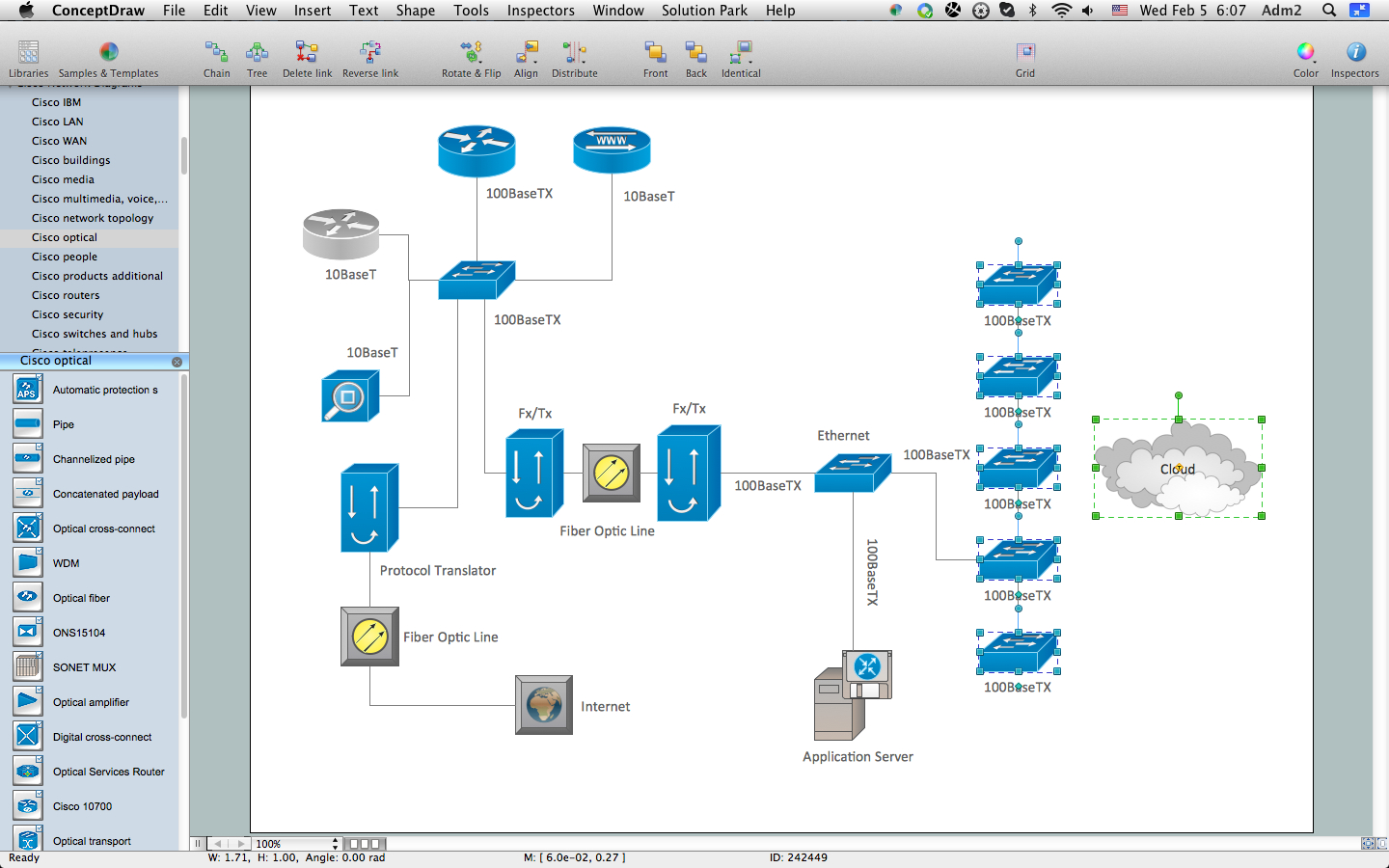Pick the WDM shape icon
This screenshot has width=1389, height=868.
(28, 563)
